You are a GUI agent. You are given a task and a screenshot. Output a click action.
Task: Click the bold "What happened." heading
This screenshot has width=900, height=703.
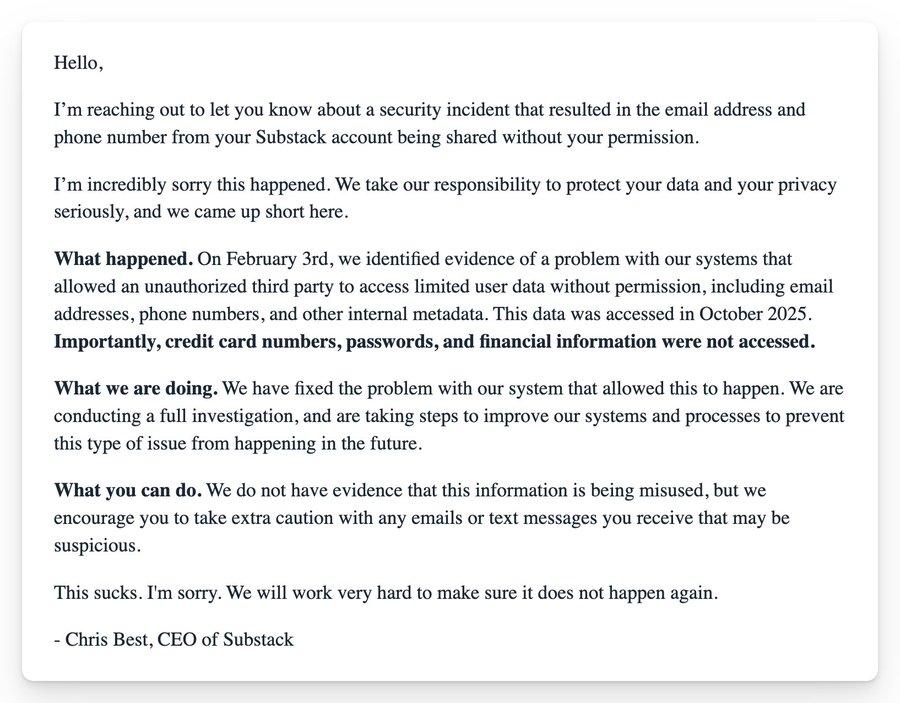pos(123,260)
